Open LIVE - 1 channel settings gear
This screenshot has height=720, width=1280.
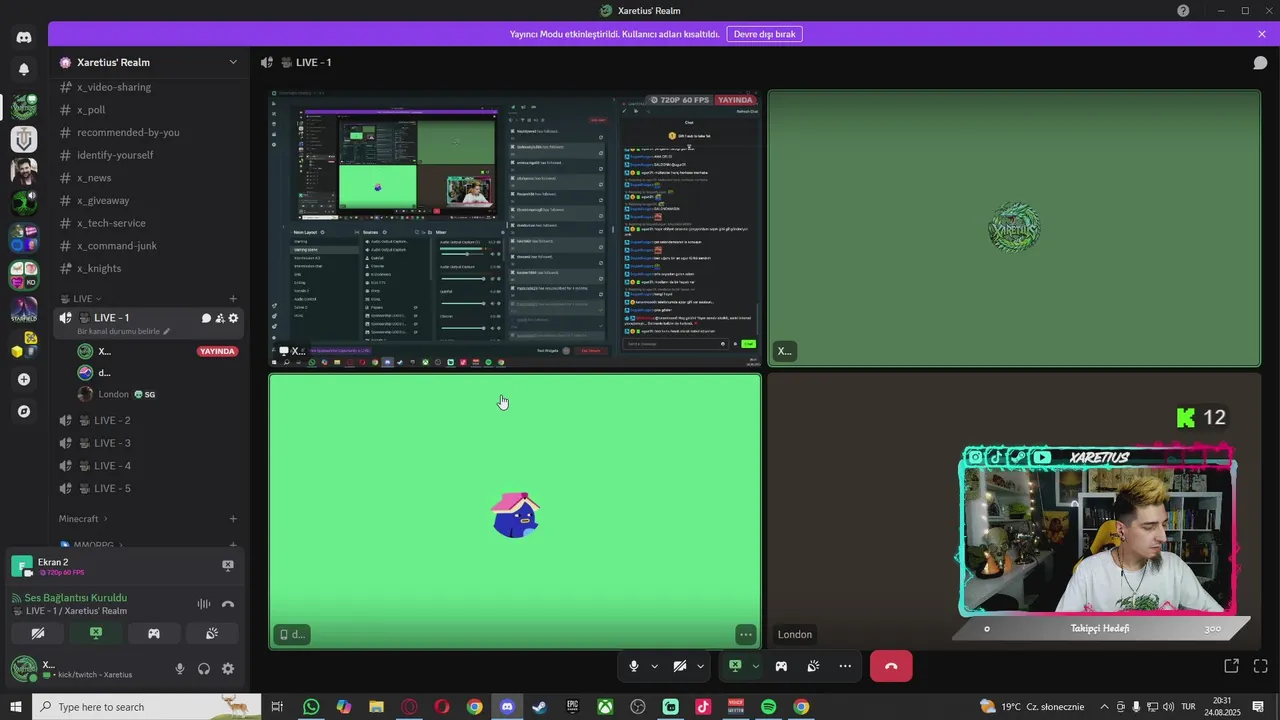click(x=233, y=318)
